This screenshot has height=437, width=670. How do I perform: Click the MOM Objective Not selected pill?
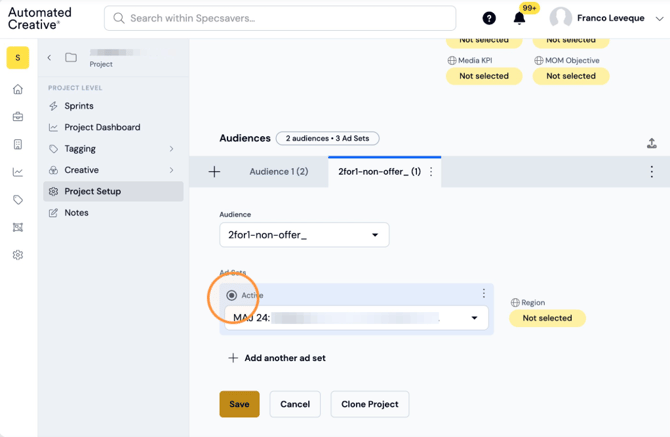point(571,76)
